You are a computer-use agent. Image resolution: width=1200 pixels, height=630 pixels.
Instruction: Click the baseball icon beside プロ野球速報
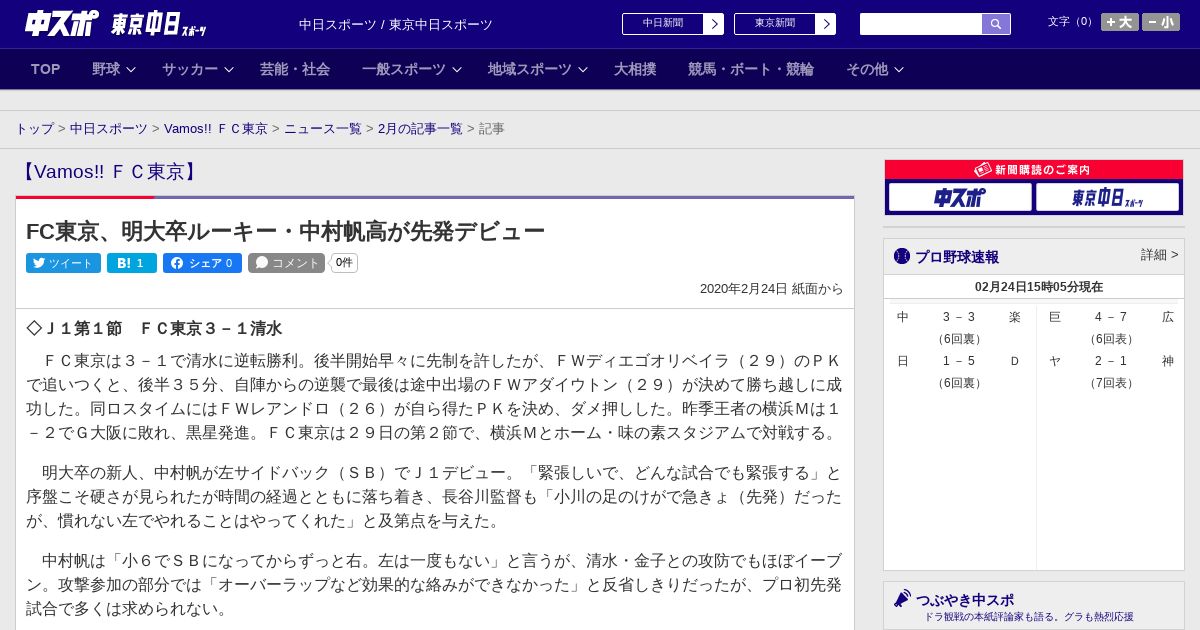tap(902, 256)
